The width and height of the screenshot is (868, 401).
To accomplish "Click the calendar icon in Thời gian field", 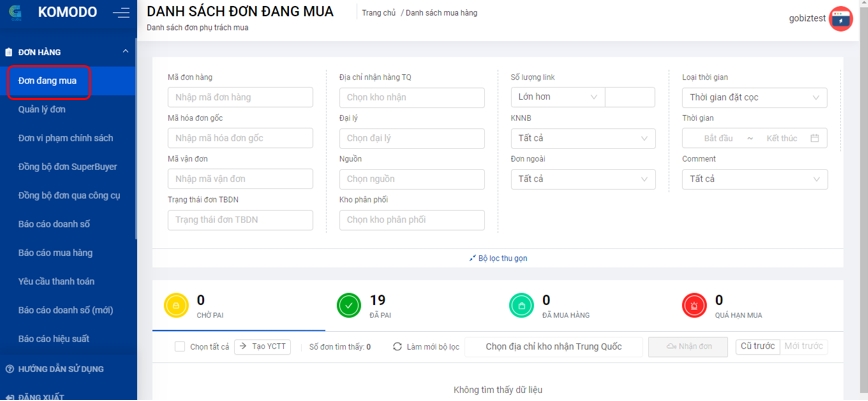I will coord(815,138).
